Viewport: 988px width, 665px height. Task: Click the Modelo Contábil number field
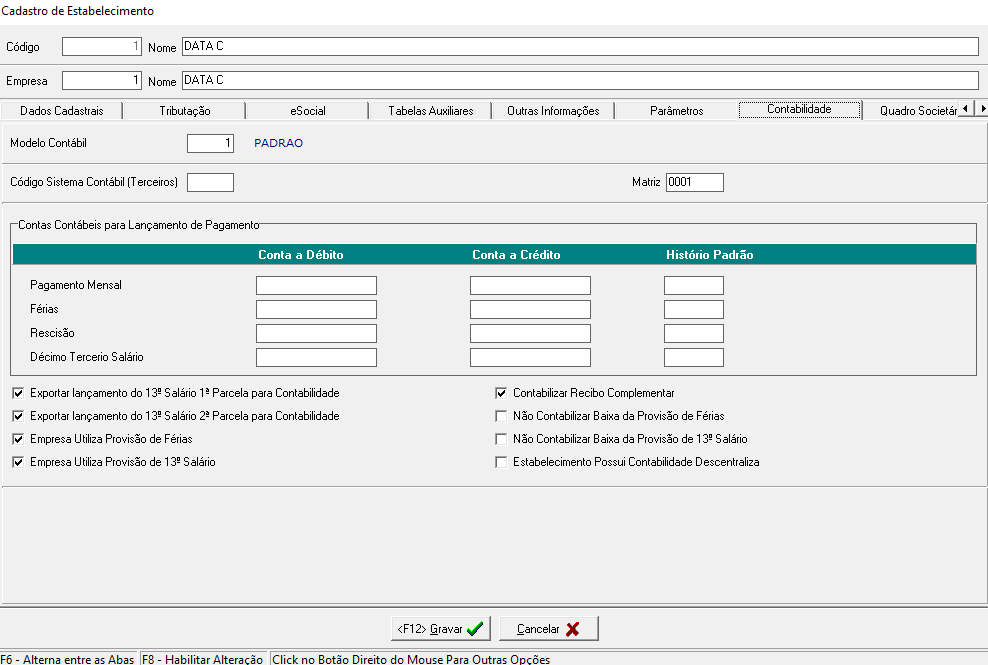(x=210, y=144)
